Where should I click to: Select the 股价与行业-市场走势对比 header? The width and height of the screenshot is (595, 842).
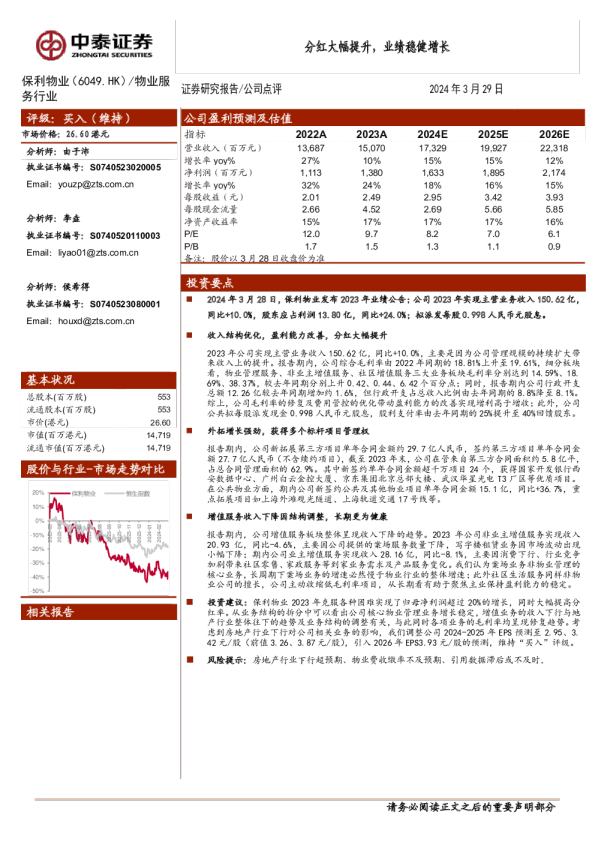[x=99, y=469]
